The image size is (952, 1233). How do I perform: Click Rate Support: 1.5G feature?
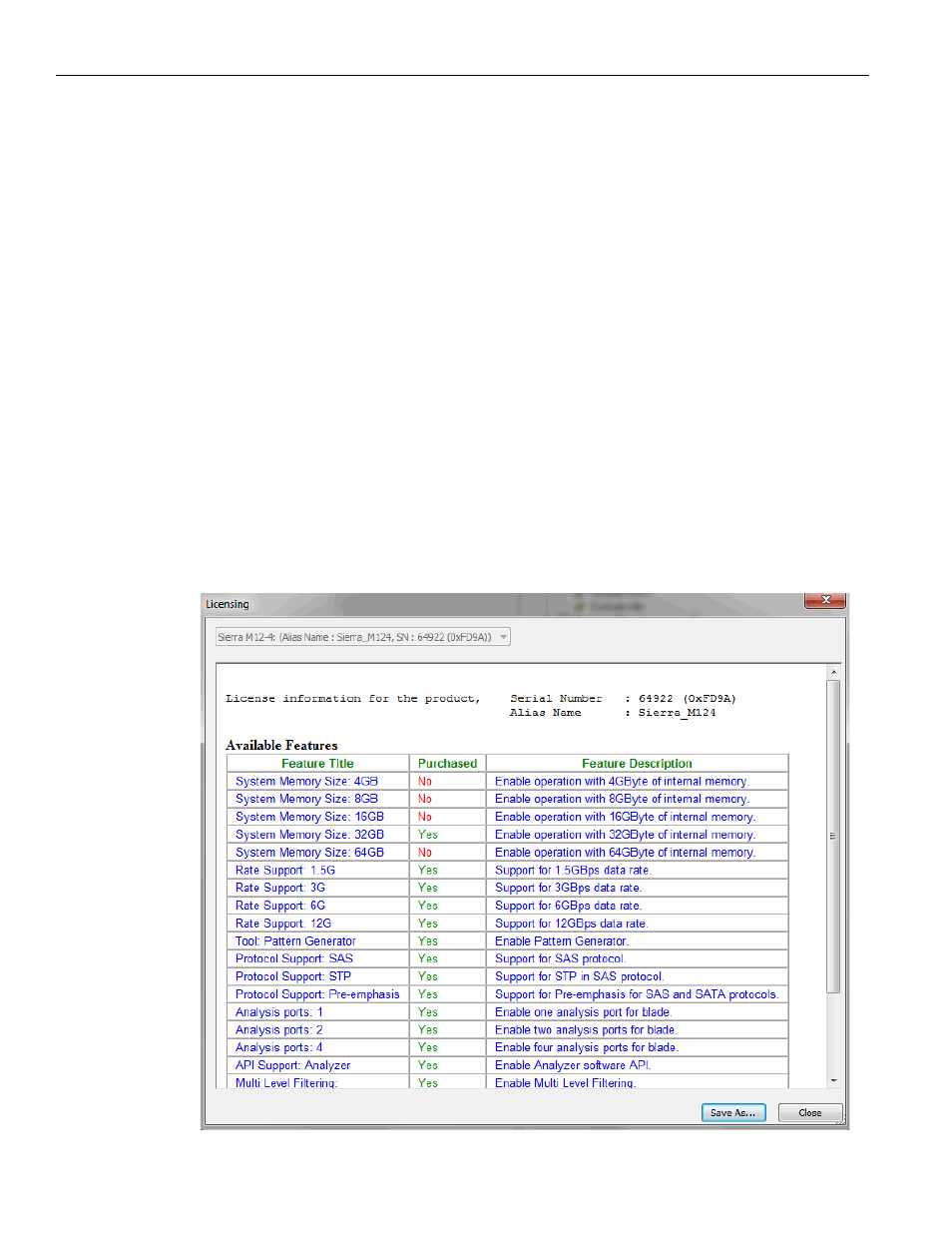point(285,871)
